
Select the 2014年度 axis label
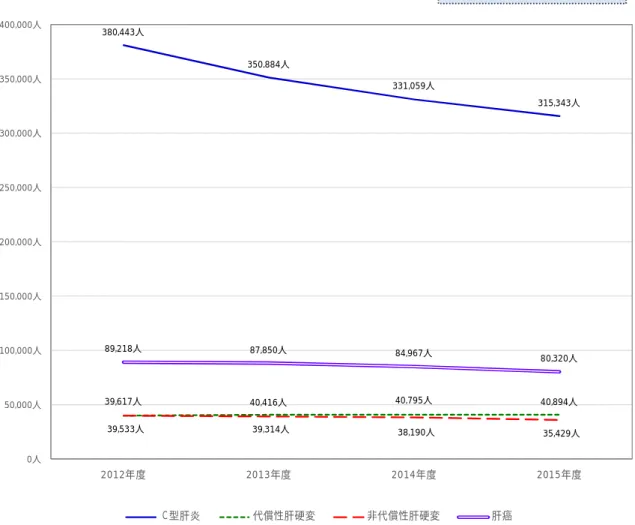pyautogui.click(x=414, y=475)
